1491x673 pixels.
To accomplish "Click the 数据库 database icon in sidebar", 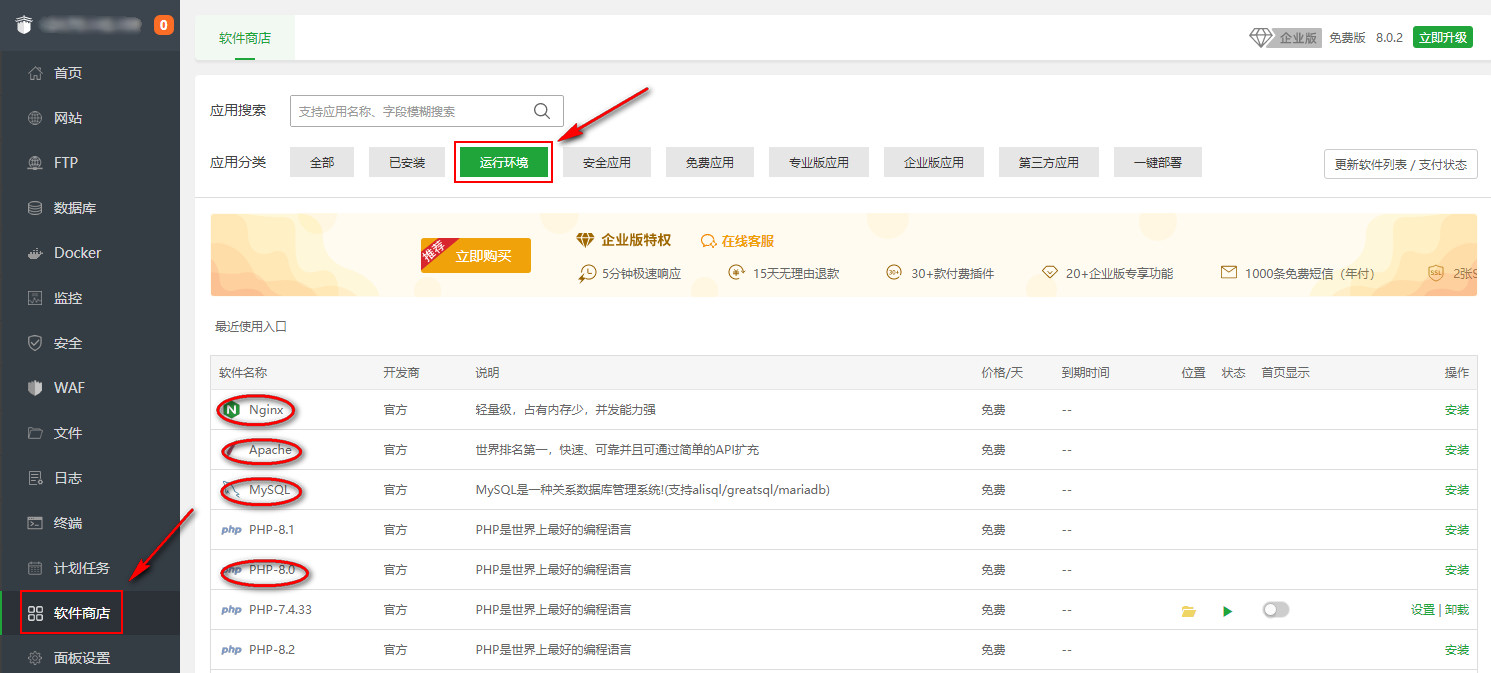I will [35, 208].
